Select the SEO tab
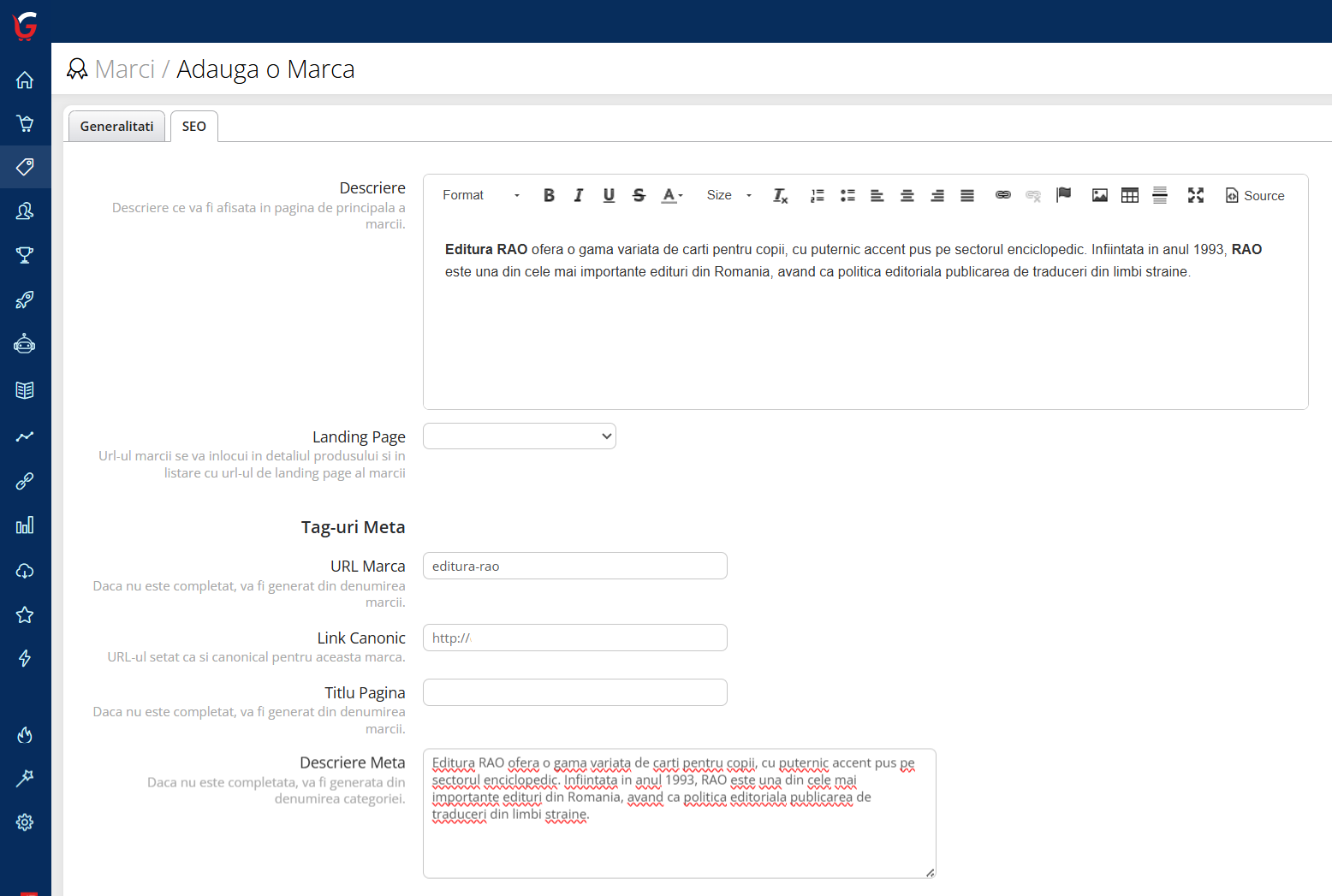Screen dimensions: 1332x896 tap(194, 127)
